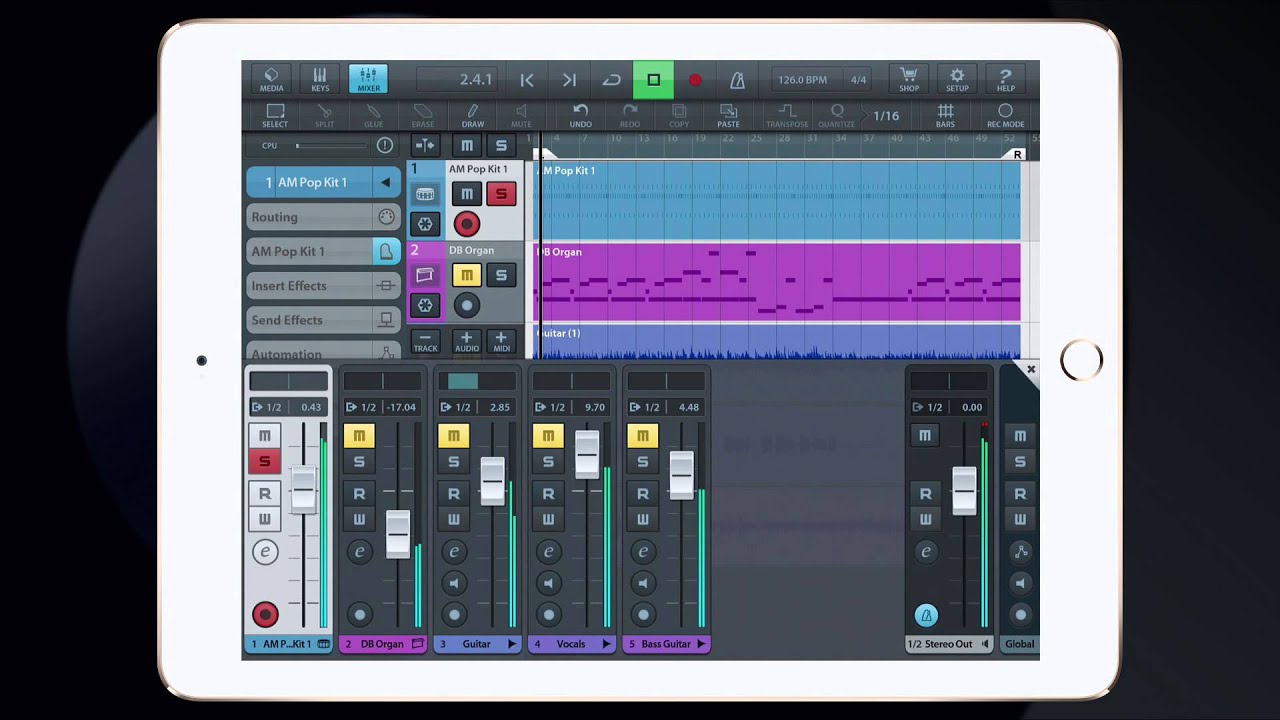Click the AM Pop Kit 1 channel volume fader
This screenshot has height=720, width=1280.
click(x=303, y=489)
